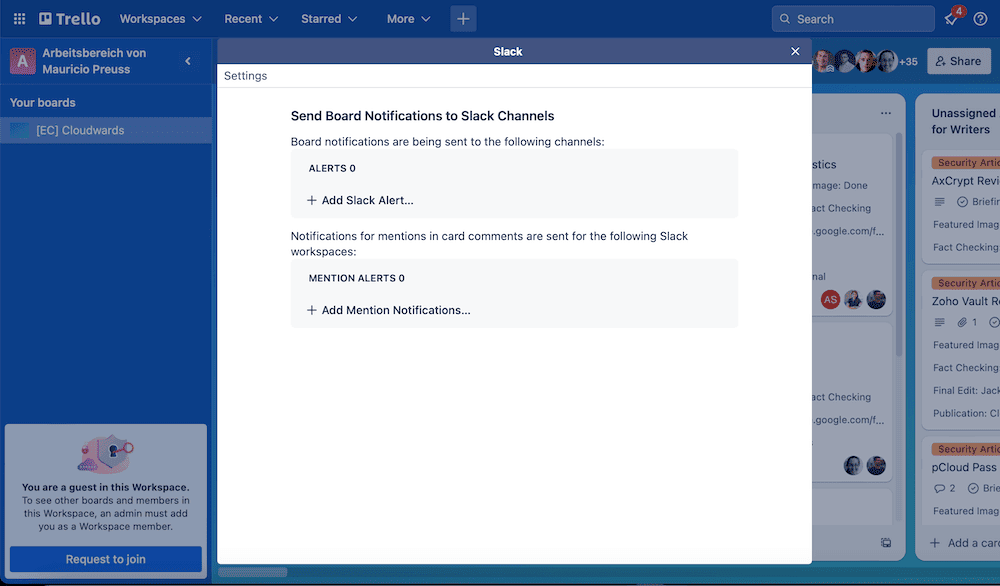Image resolution: width=1000 pixels, height=586 pixels.
Task: Click the MENTION ALERTS 0 label
Action: [357, 278]
